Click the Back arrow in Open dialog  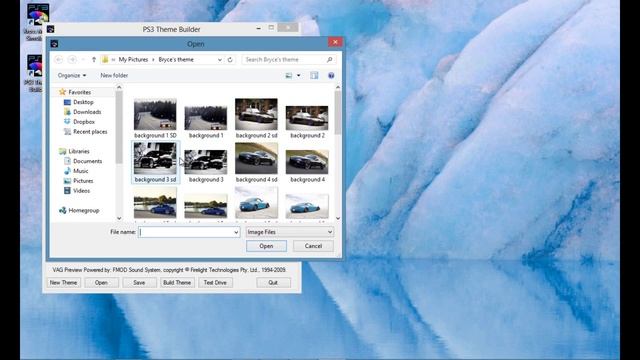[x=59, y=60]
